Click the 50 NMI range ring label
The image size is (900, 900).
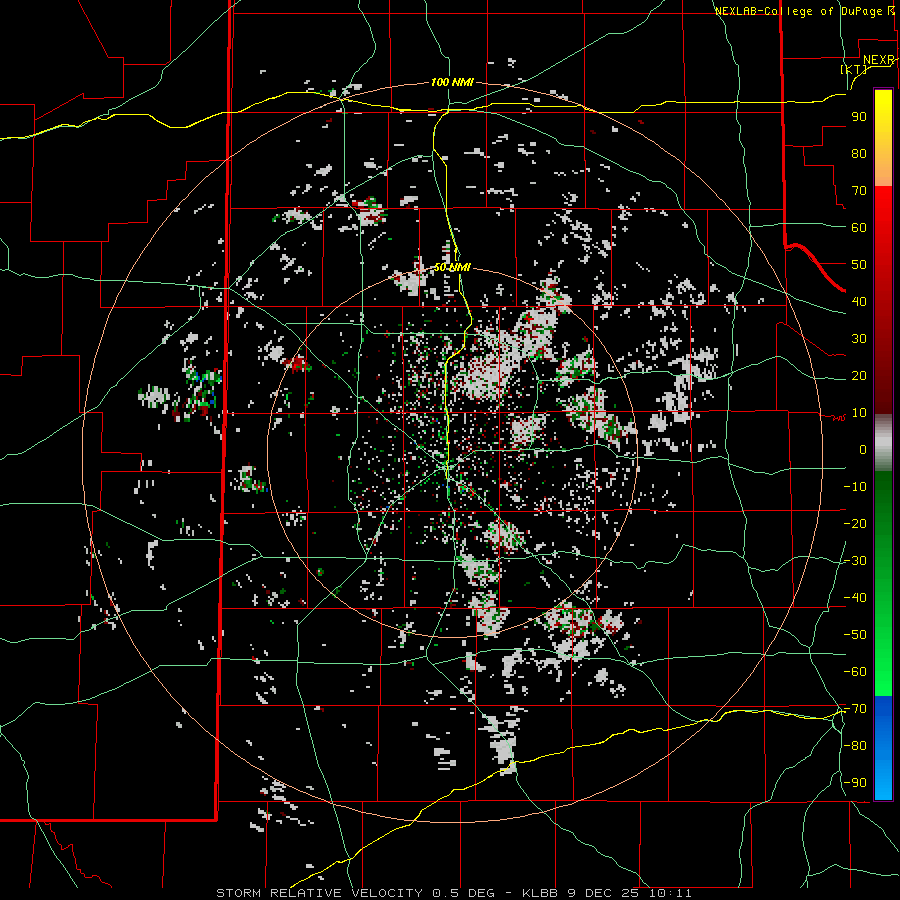click(452, 267)
